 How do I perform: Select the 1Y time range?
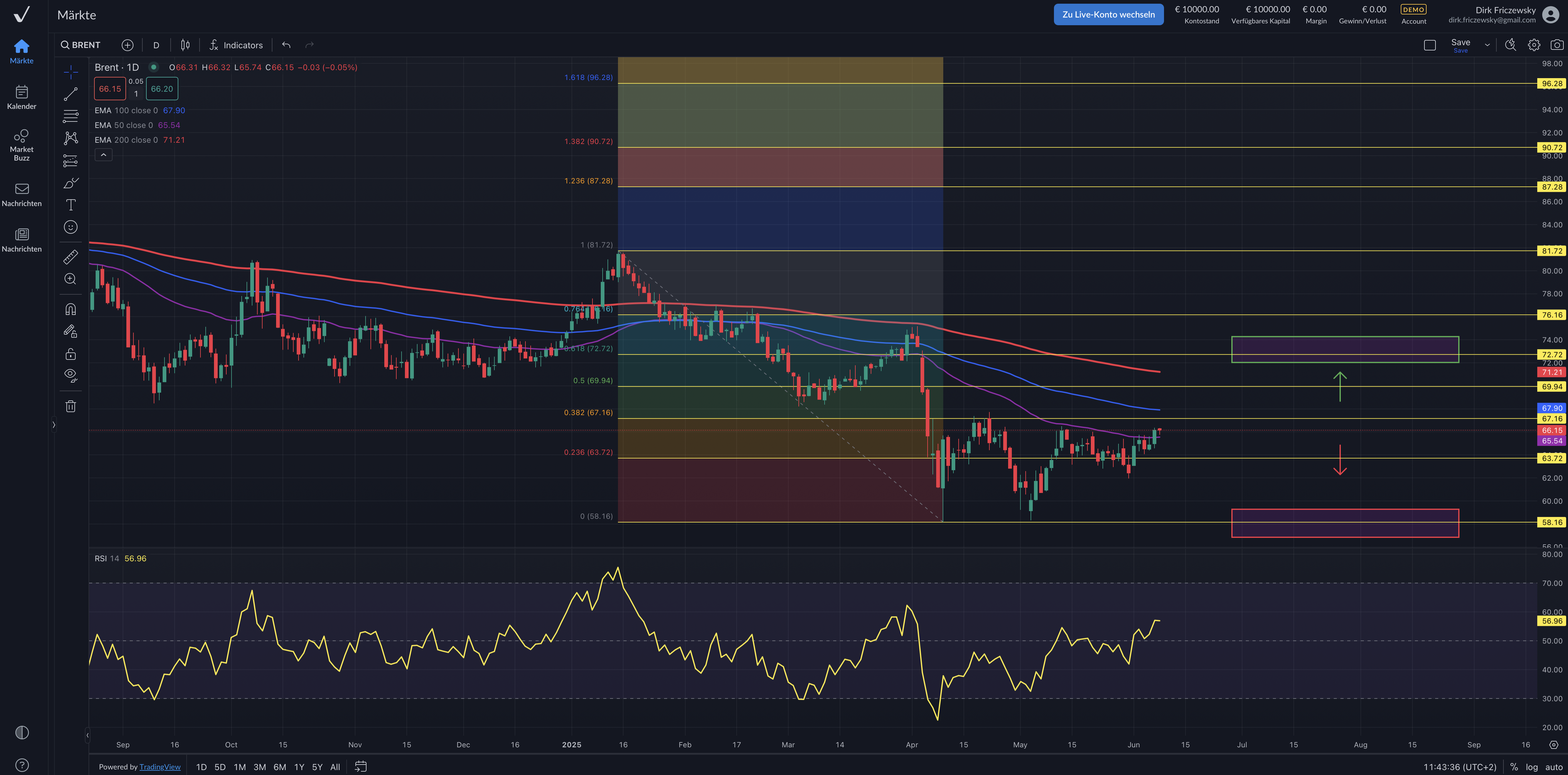click(x=299, y=767)
